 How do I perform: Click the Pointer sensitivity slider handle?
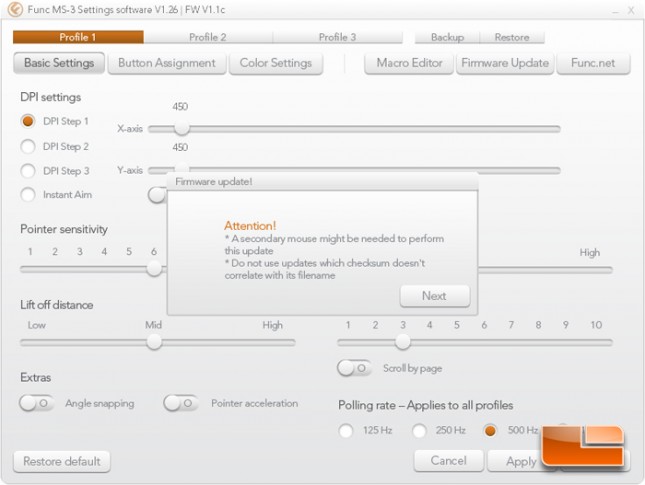154,269
